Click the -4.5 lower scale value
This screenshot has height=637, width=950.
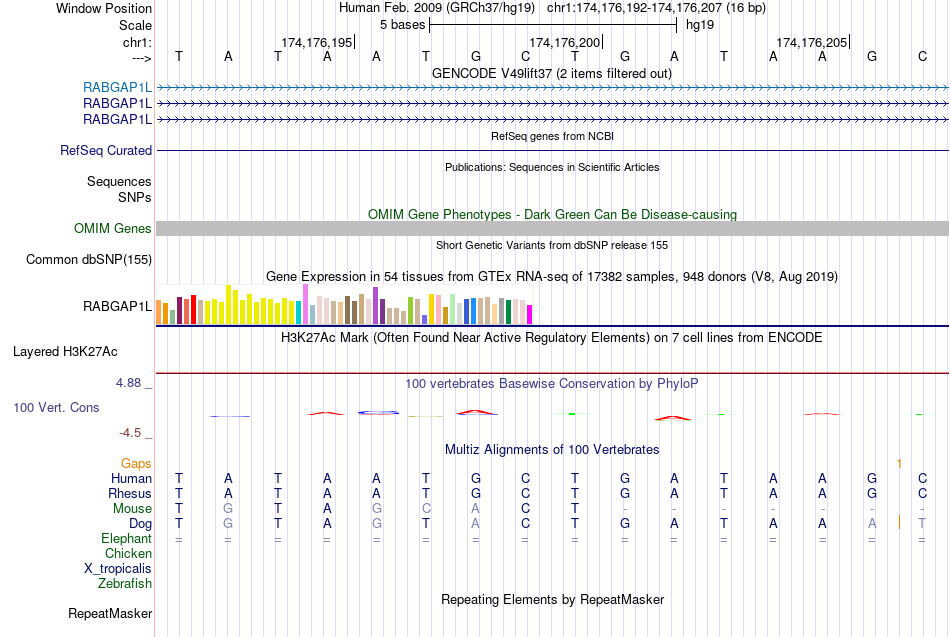tap(130, 433)
